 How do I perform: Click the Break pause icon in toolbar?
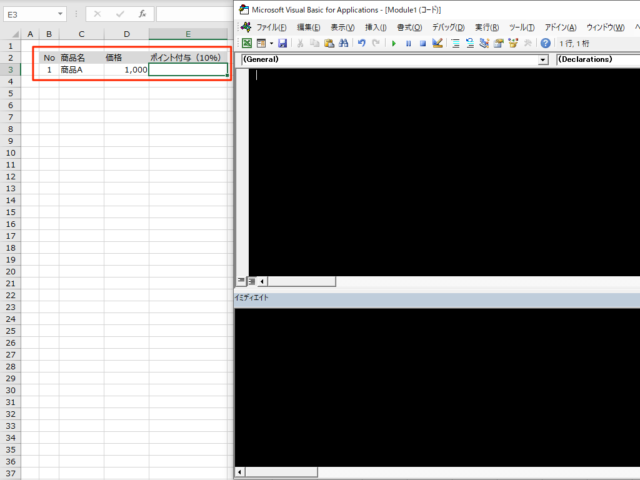(408, 43)
